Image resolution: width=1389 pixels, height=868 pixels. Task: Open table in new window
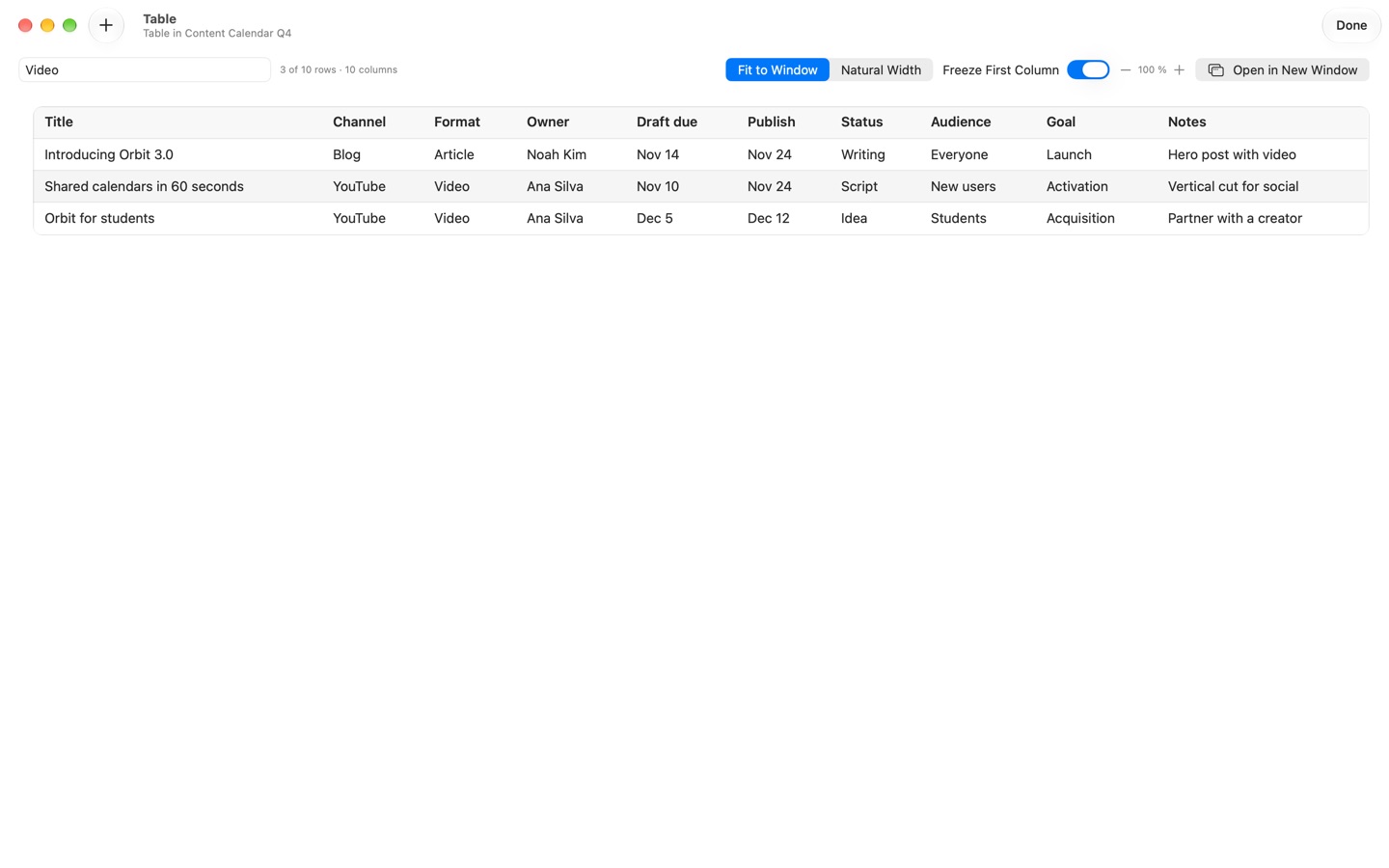coord(1282,69)
